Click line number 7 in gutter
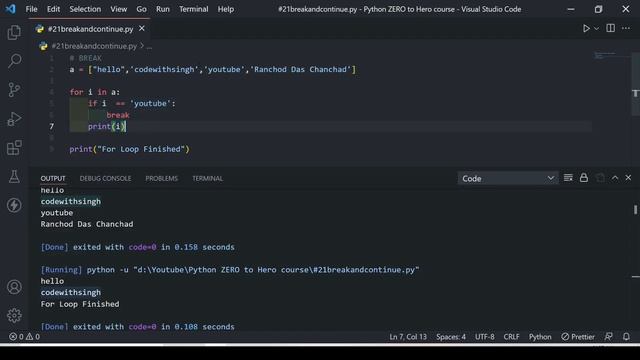Viewport: 640px width, 360px height. 51,127
